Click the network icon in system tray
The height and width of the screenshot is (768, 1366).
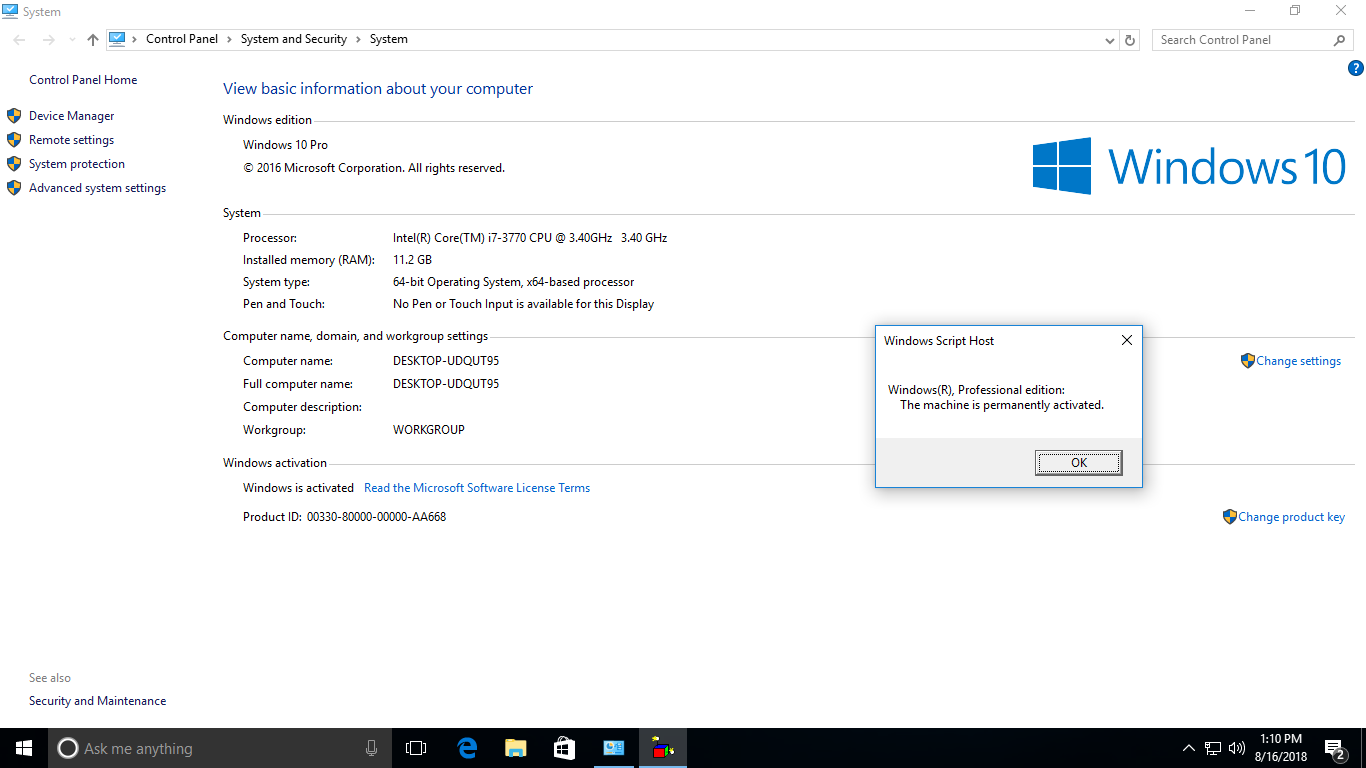pyautogui.click(x=1213, y=748)
